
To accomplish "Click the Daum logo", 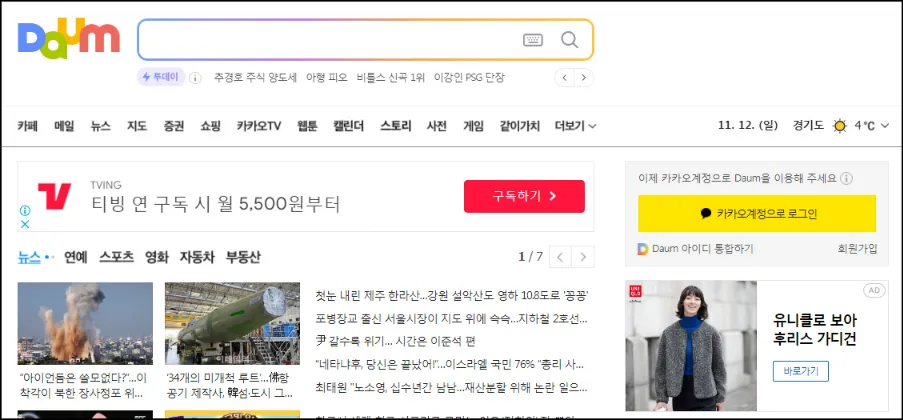I will click(x=69, y=39).
